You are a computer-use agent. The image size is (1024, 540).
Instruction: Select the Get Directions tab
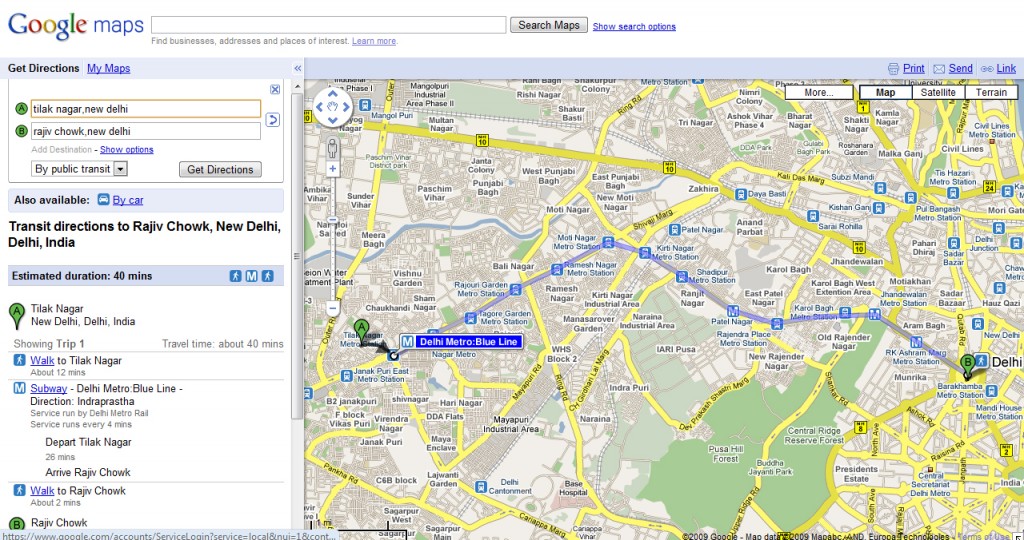coord(43,68)
